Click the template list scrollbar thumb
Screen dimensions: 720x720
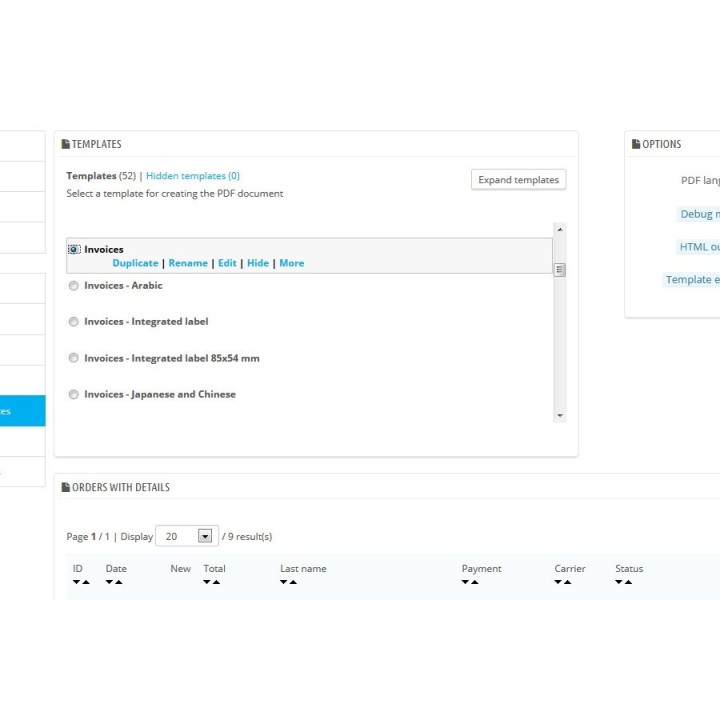560,270
